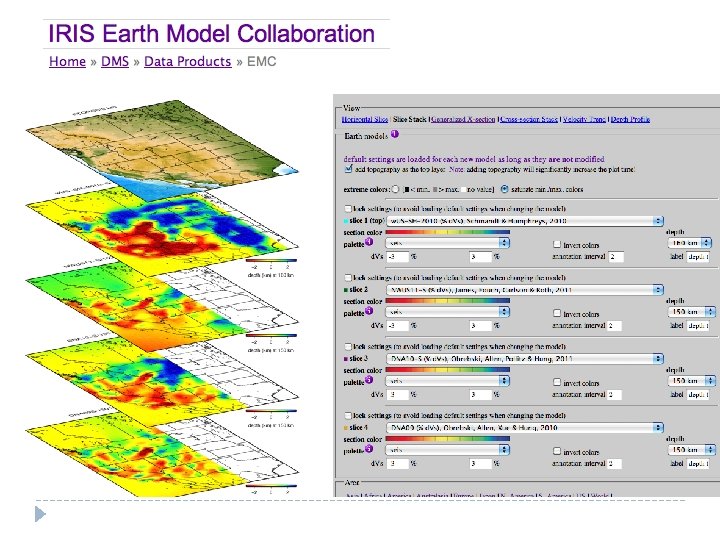Select the black/gray/white extreme colors radio button
Screen dimensions: 720x540
[x=395, y=189]
